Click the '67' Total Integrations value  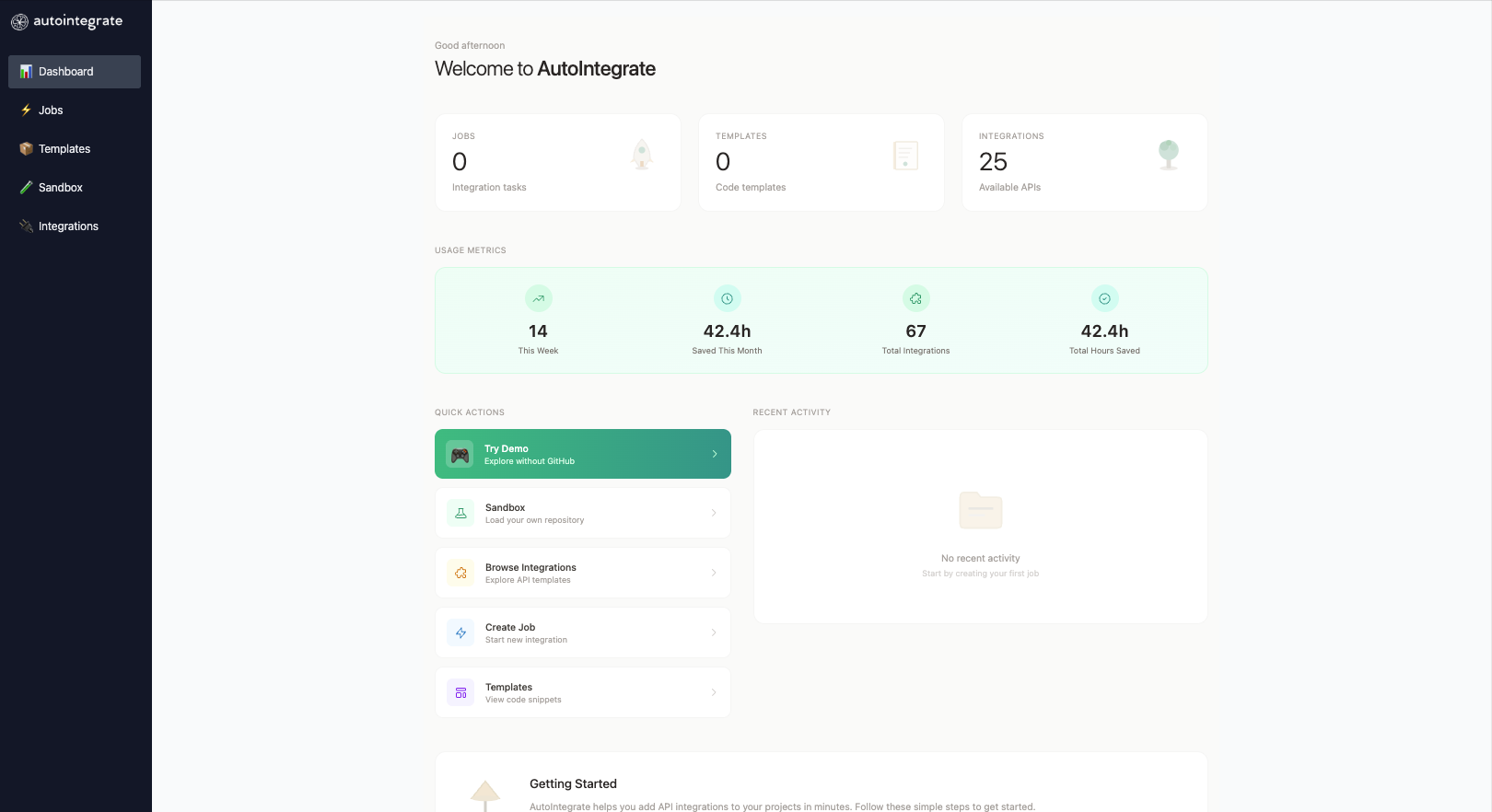click(x=915, y=331)
